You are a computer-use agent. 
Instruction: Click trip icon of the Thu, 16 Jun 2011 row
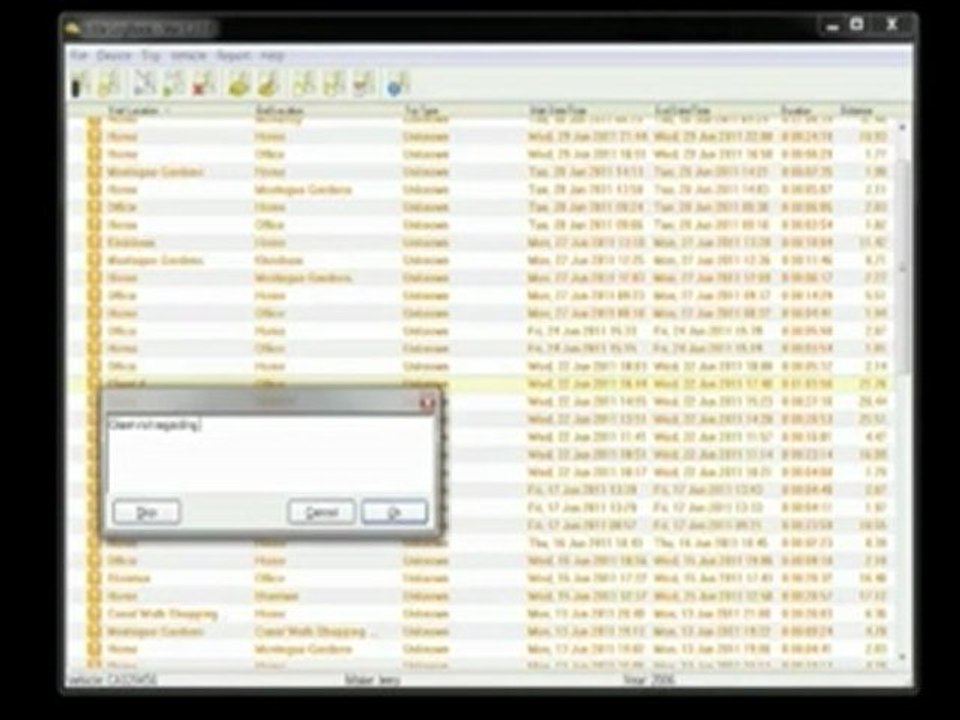click(94, 543)
